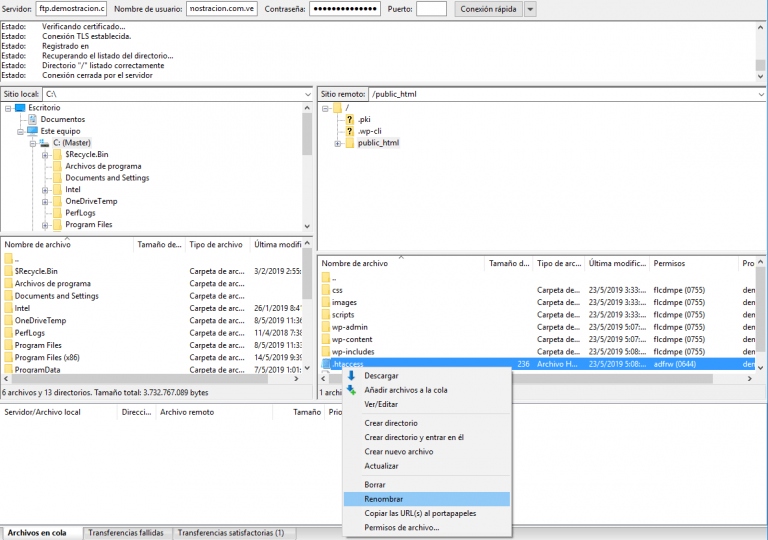Click the Documentos icon in local tree
This screenshot has width=768, height=540.
click(33, 119)
